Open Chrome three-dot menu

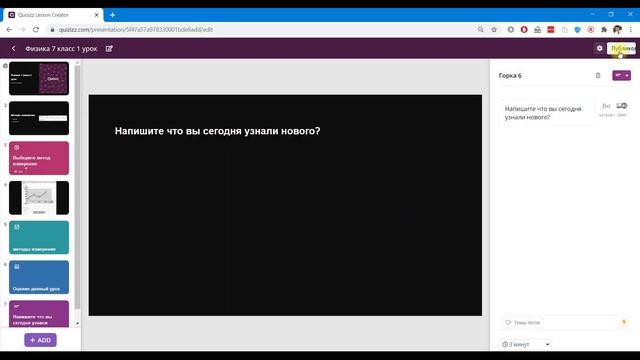click(631, 29)
